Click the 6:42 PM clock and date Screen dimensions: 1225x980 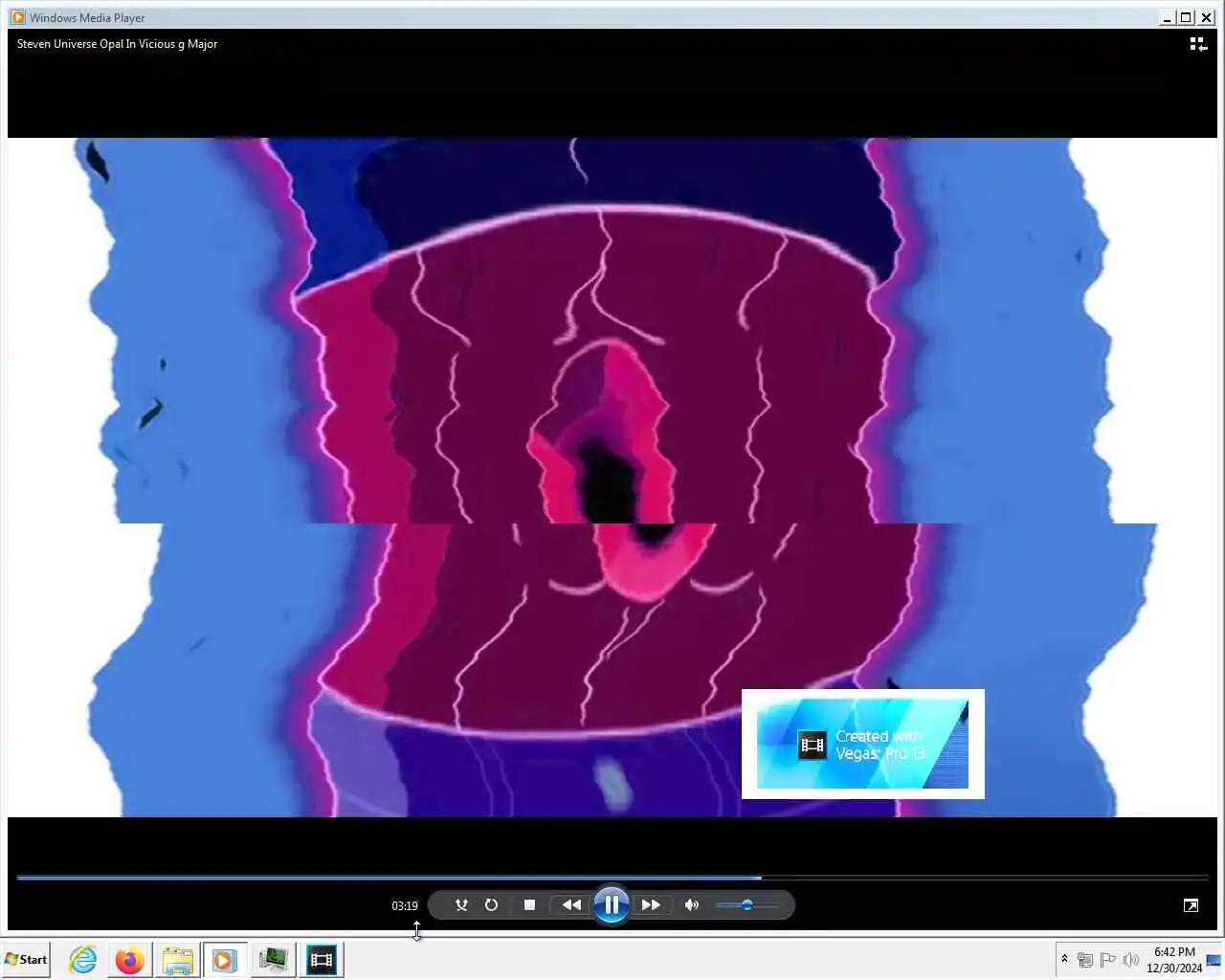click(1174, 960)
